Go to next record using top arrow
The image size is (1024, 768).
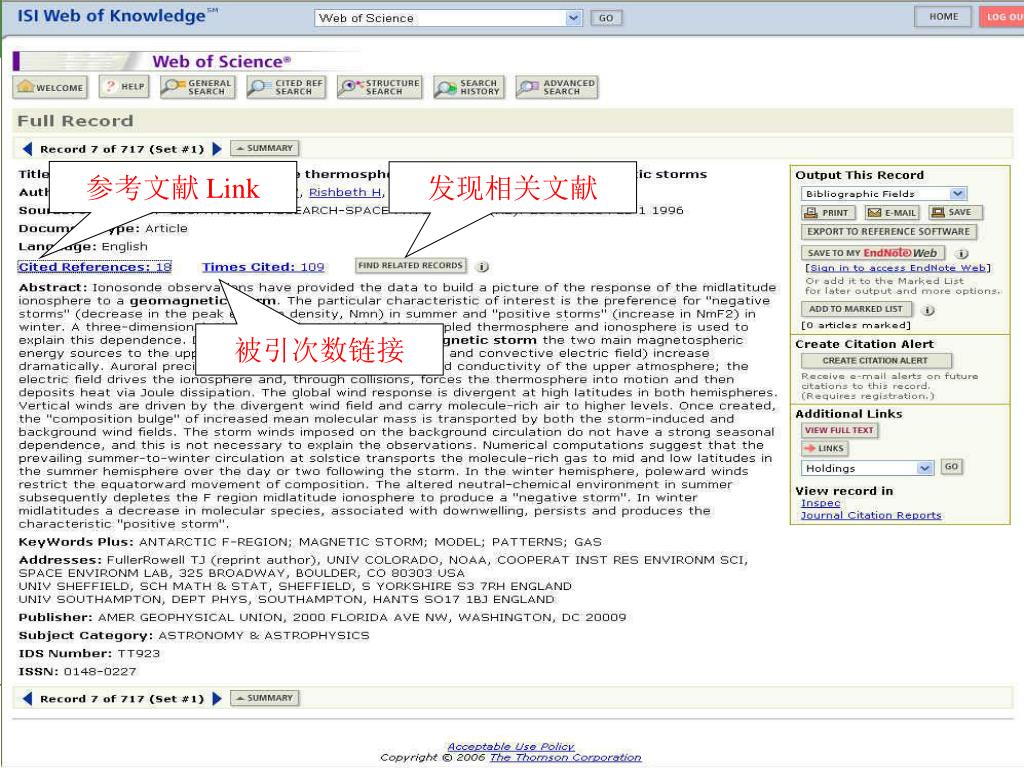coord(217,148)
